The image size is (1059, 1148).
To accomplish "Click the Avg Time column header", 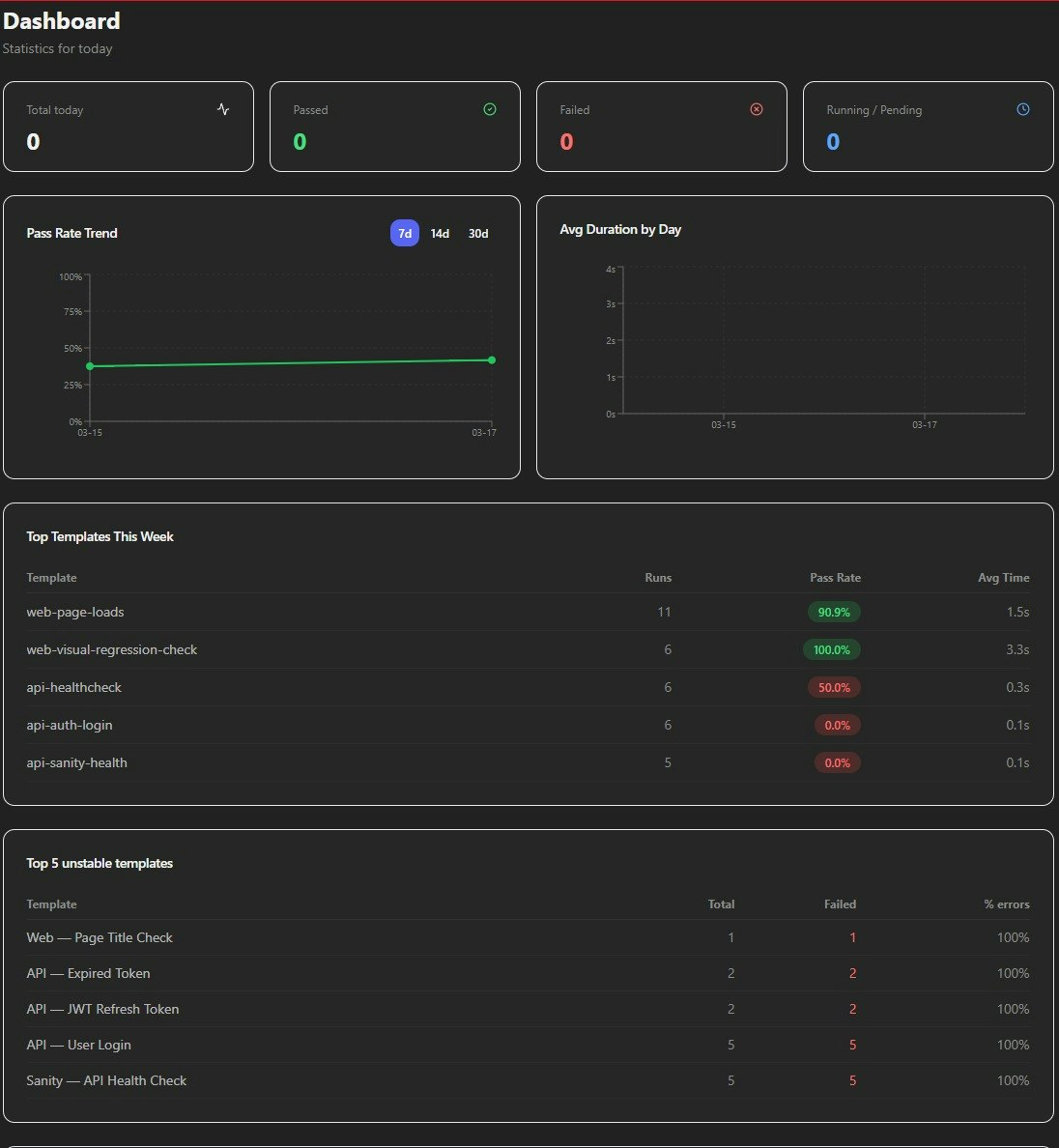I will (x=1003, y=577).
